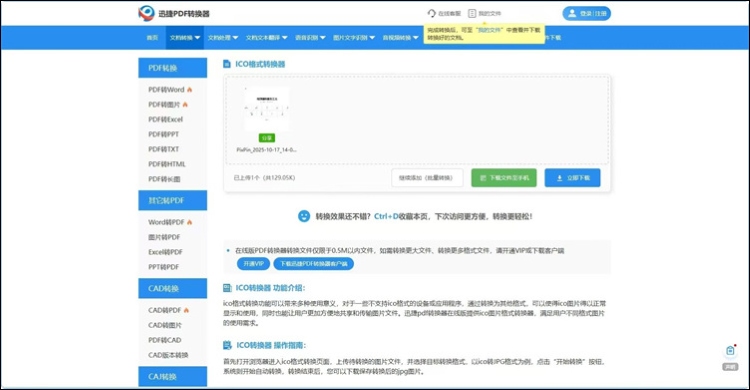Click the 迅捷PDF转换器 logo icon
Image resolution: width=750 pixels, height=390 pixels.
tap(146, 13)
